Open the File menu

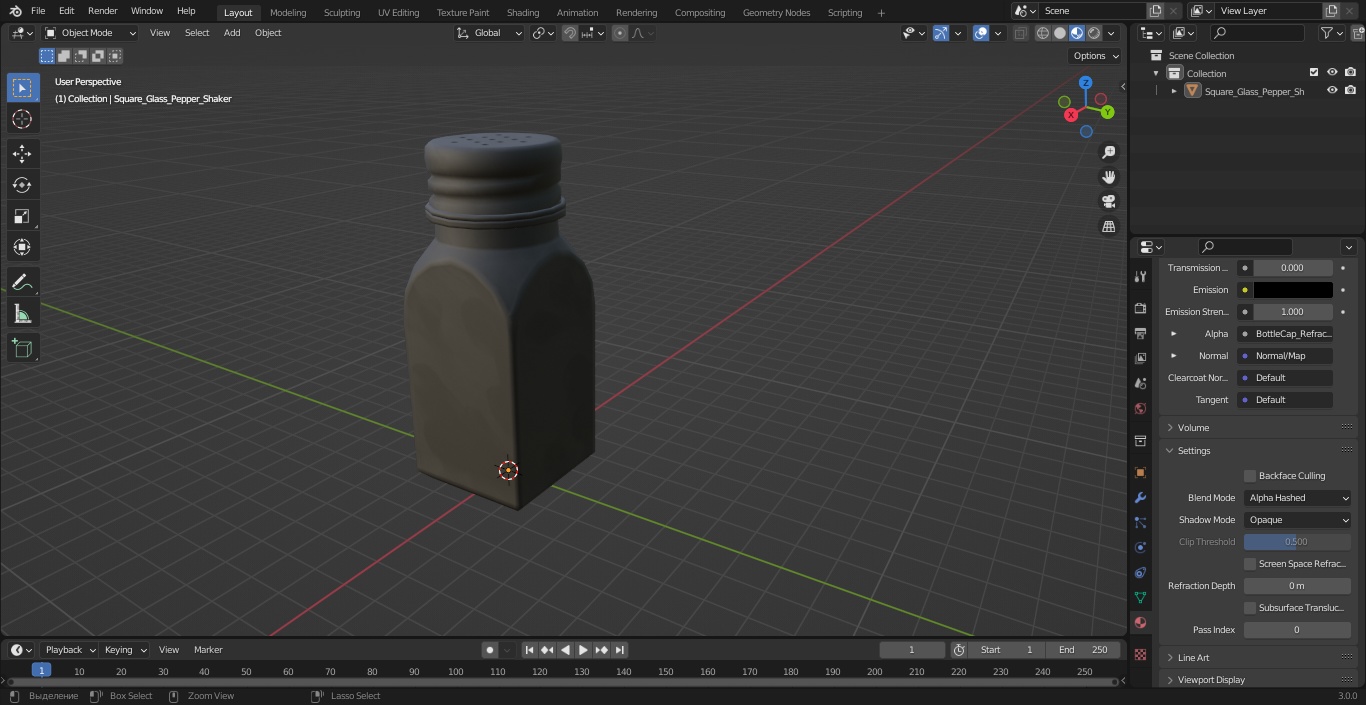[x=38, y=11]
